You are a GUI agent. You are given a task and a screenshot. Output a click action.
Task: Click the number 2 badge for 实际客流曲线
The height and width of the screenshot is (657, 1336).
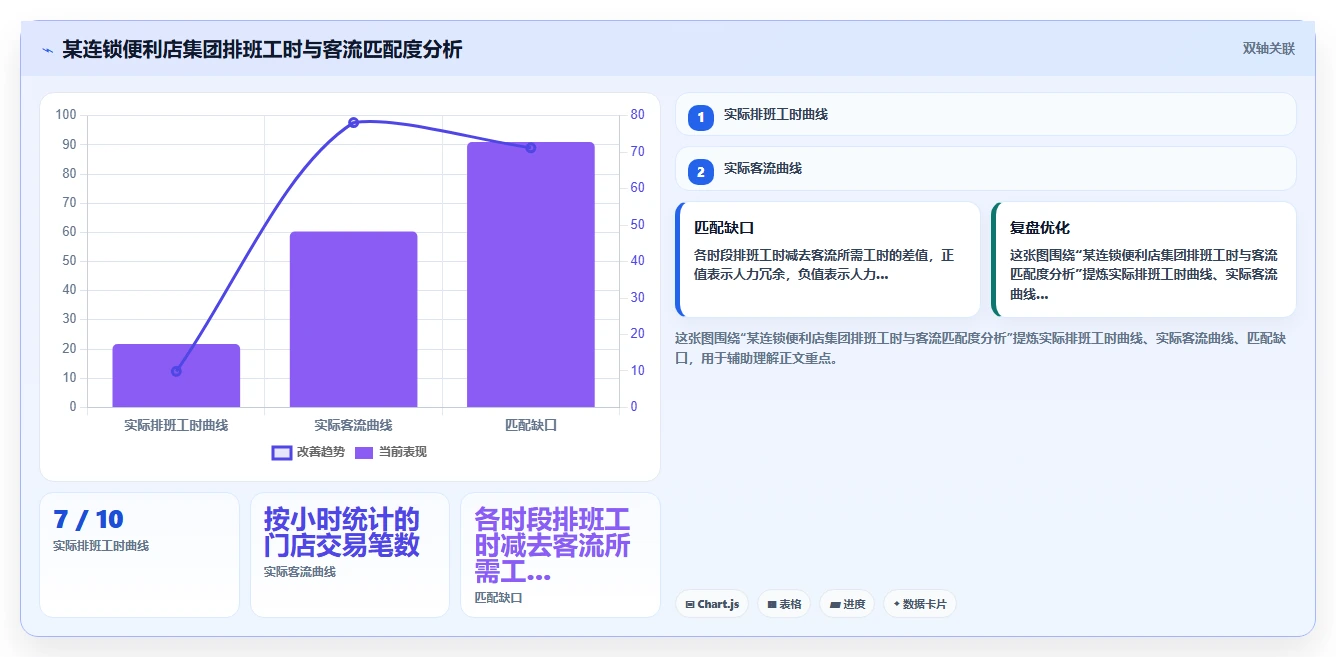click(701, 171)
